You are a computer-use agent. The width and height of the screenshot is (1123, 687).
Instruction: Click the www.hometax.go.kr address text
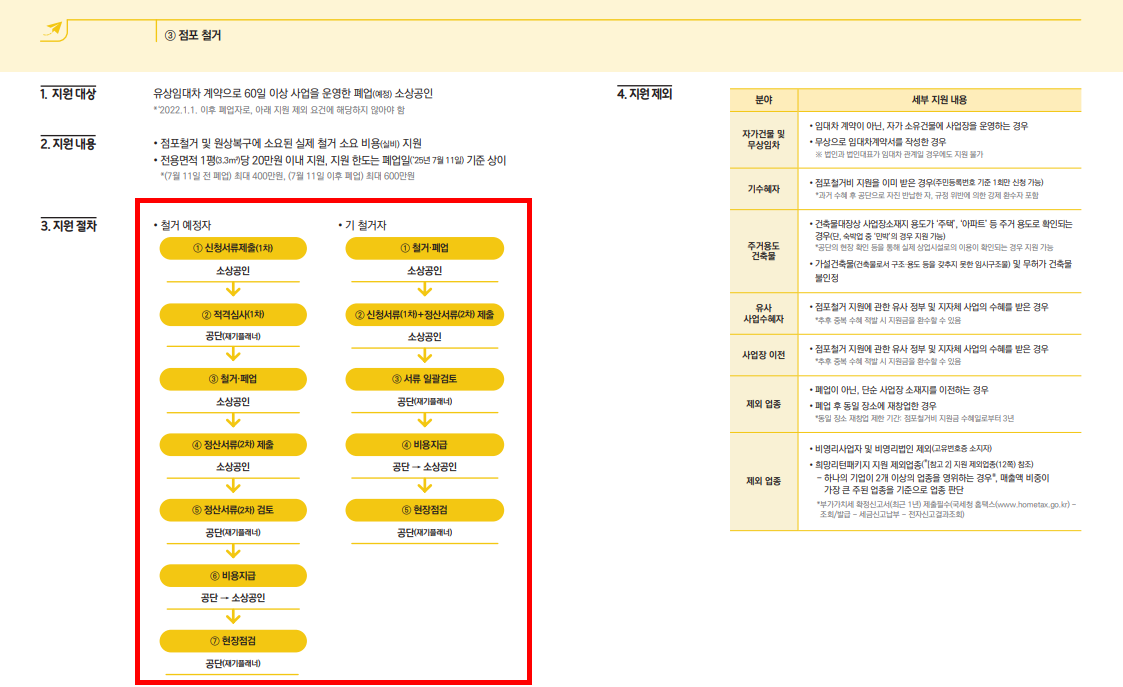pyautogui.click(x=1032, y=504)
